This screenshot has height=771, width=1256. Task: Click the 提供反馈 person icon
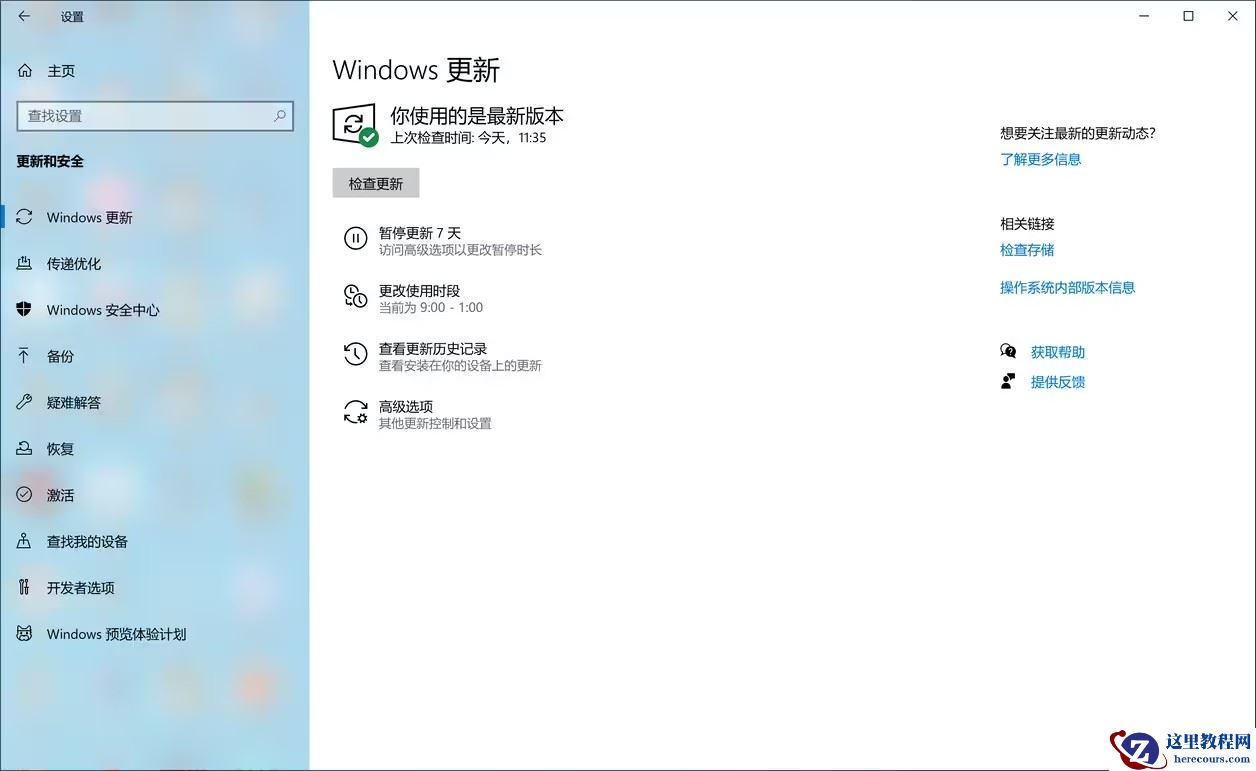(1008, 381)
